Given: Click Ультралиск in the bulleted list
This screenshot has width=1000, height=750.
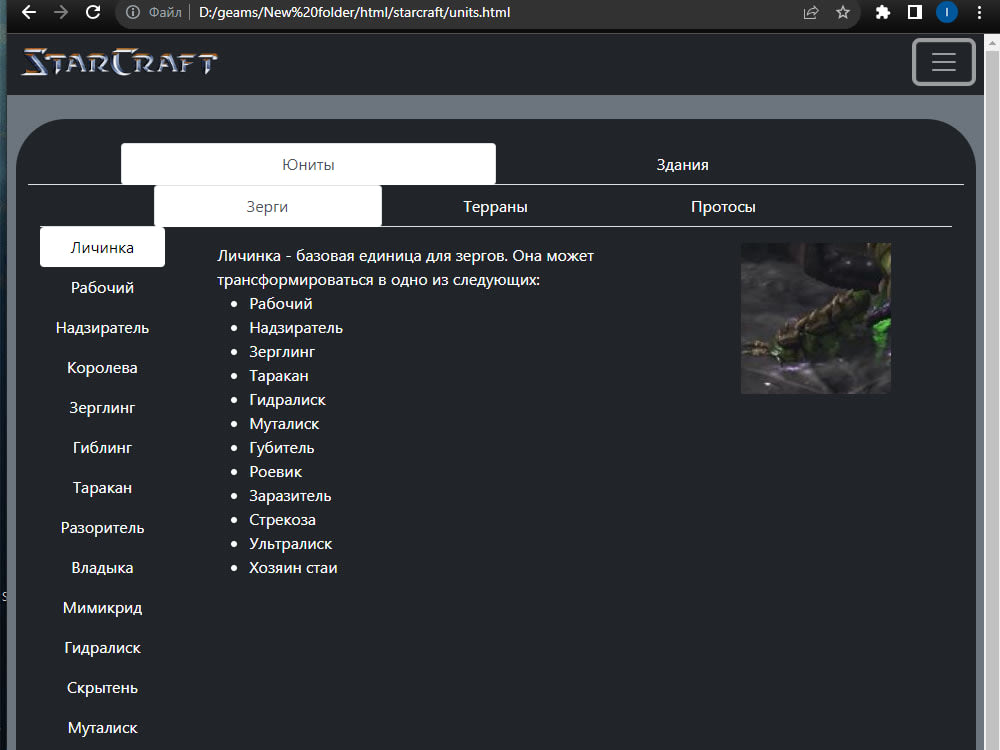Looking at the screenshot, I should (290, 544).
